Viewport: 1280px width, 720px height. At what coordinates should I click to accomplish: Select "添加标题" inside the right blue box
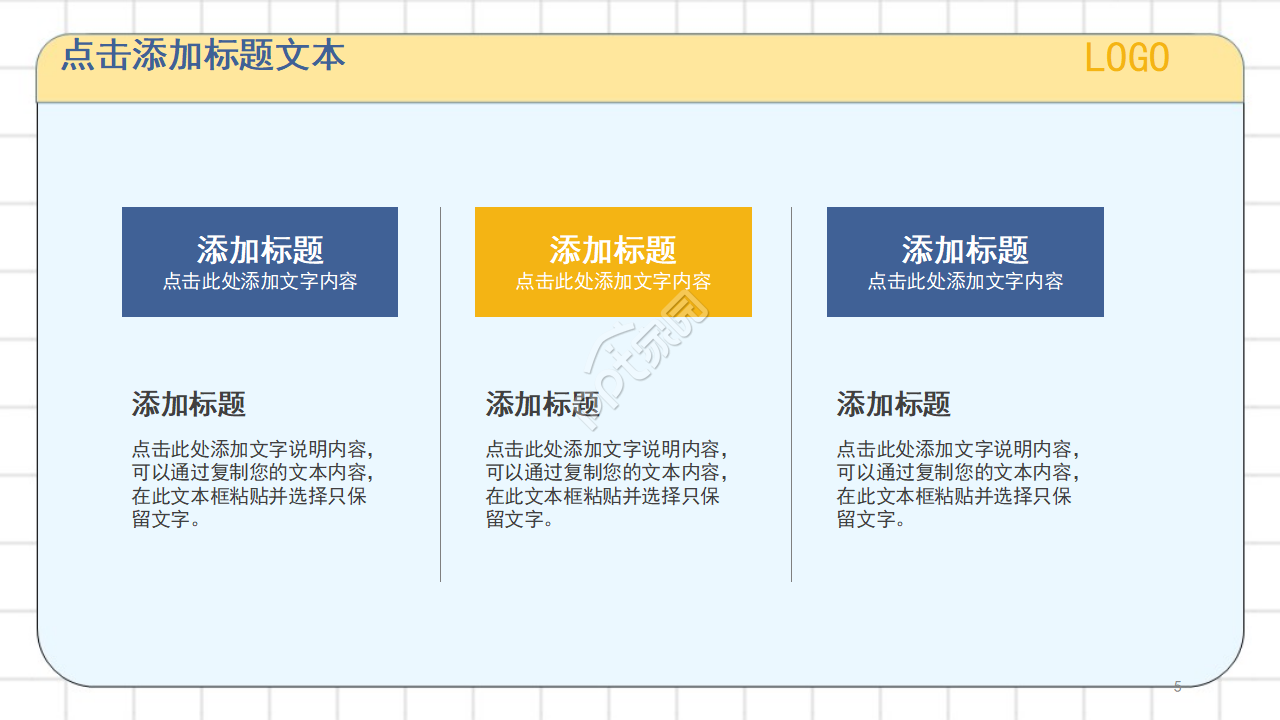coord(965,249)
